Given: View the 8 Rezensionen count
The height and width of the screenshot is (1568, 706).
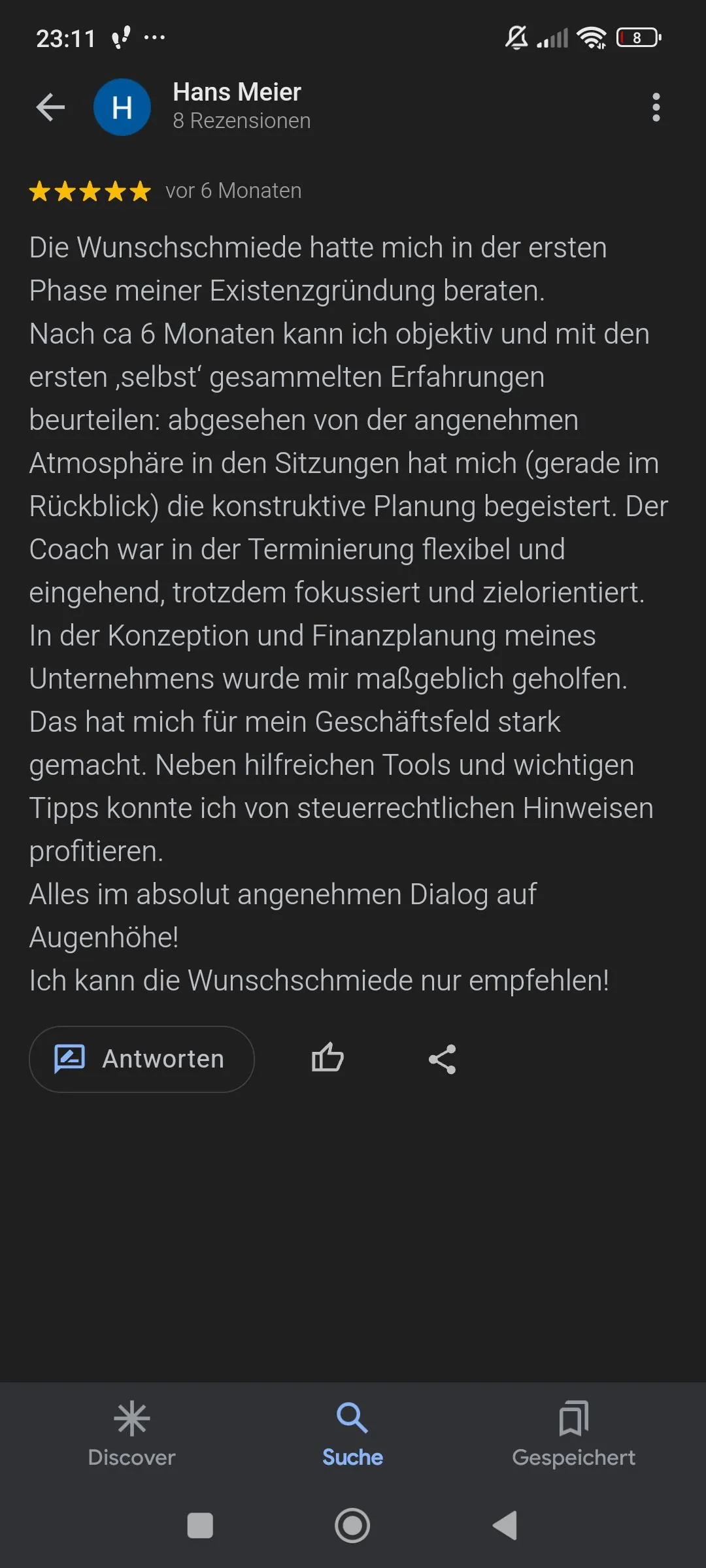Looking at the screenshot, I should click(241, 121).
